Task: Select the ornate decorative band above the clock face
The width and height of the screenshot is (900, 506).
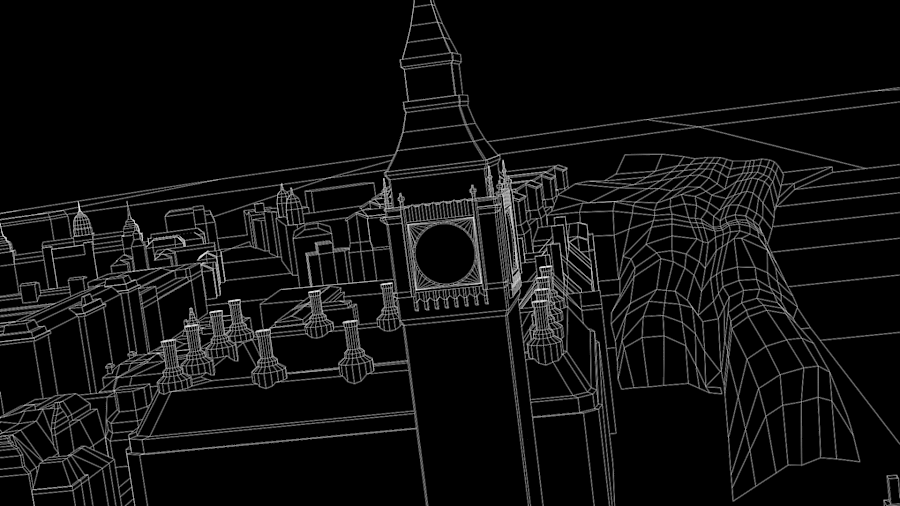Action: click(440, 211)
